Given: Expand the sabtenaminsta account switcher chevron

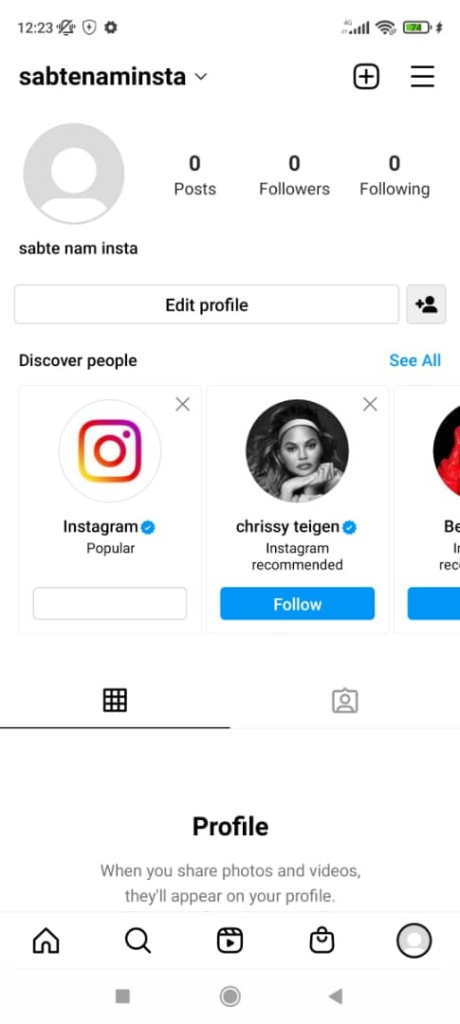Looking at the screenshot, I should click(x=201, y=77).
